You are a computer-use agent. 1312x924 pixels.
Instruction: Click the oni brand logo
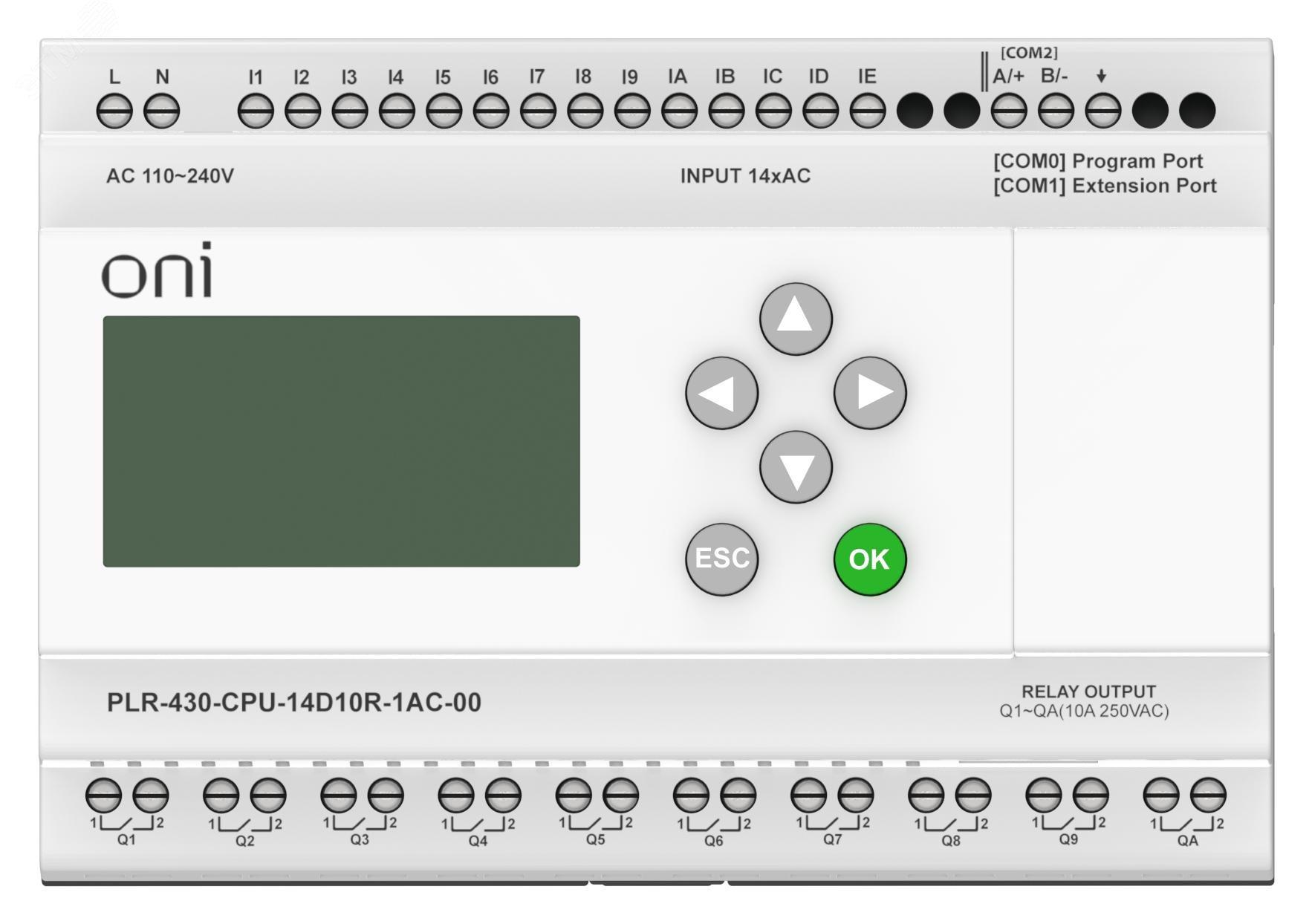tap(157, 271)
